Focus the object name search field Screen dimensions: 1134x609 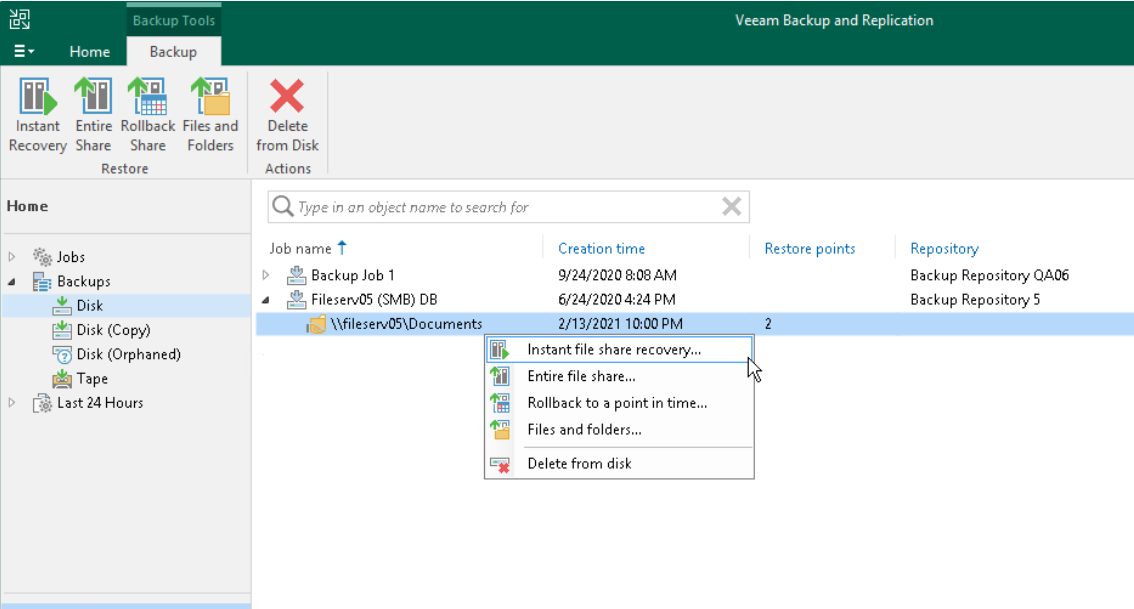point(508,207)
